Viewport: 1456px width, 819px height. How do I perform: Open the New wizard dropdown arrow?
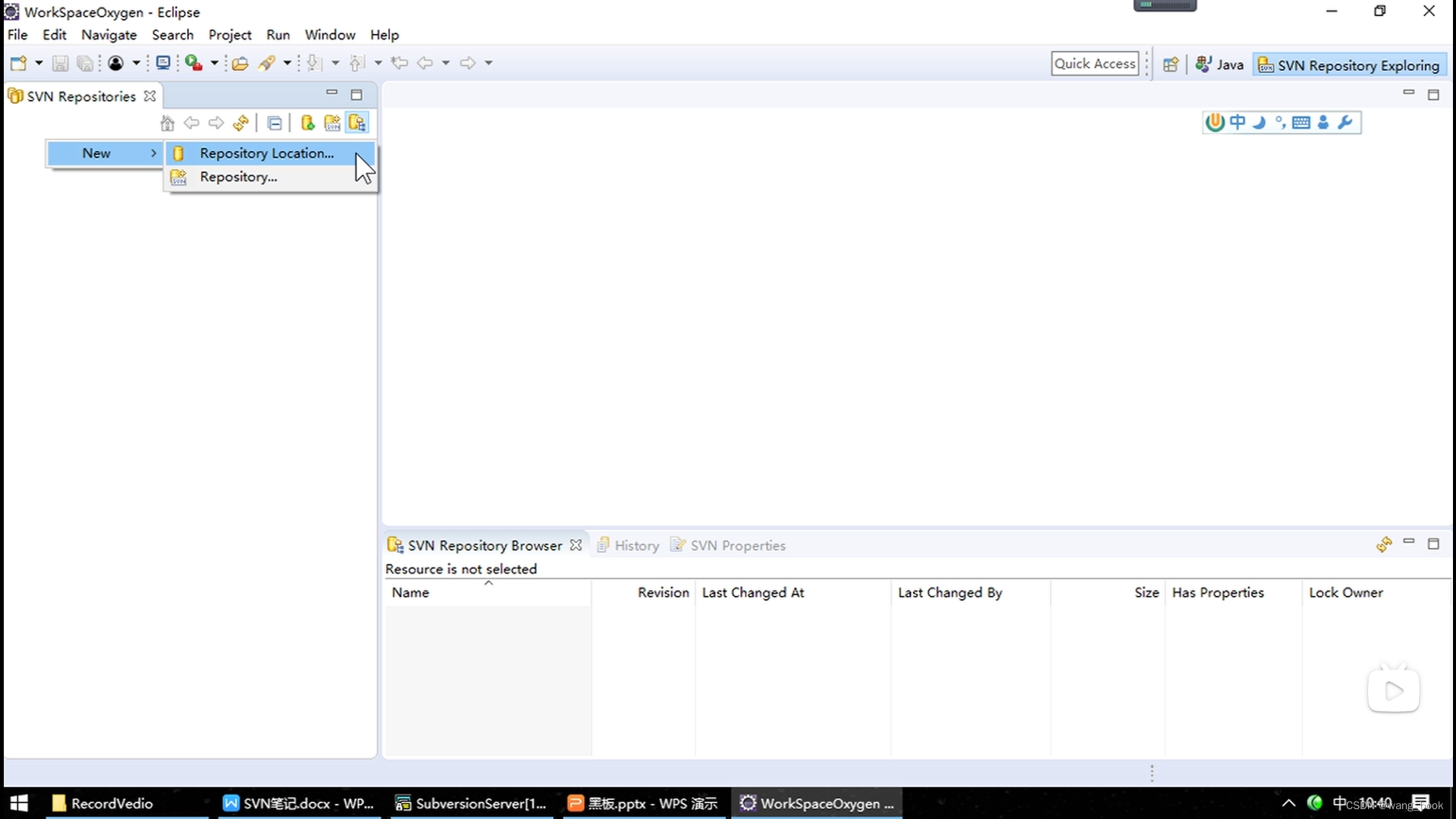(39, 63)
